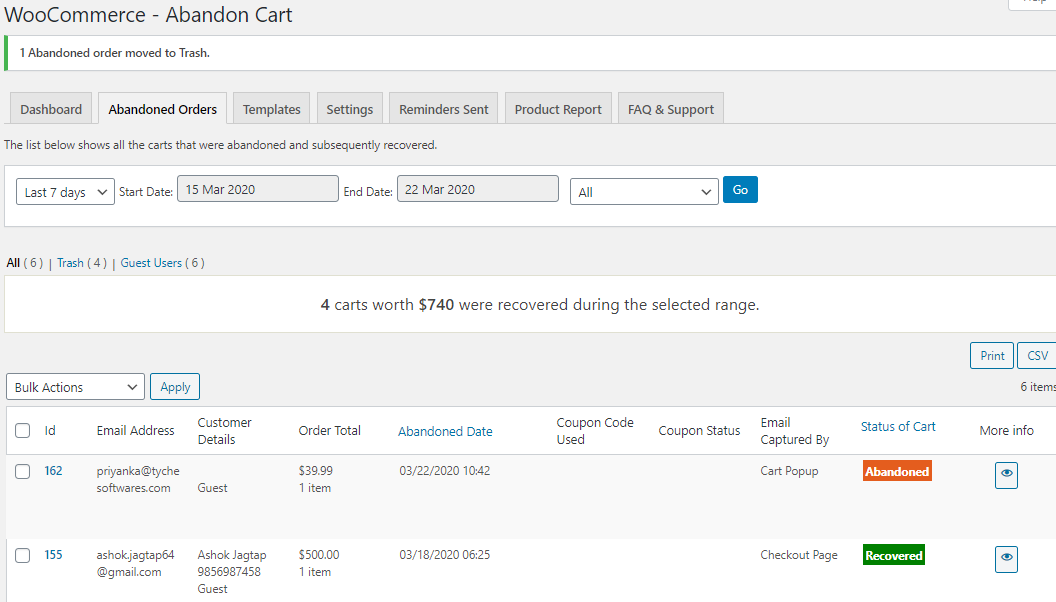Screen dimensions: 1056x602
Task: Click the date 03/18/2020 06:25
Action: 444,555
